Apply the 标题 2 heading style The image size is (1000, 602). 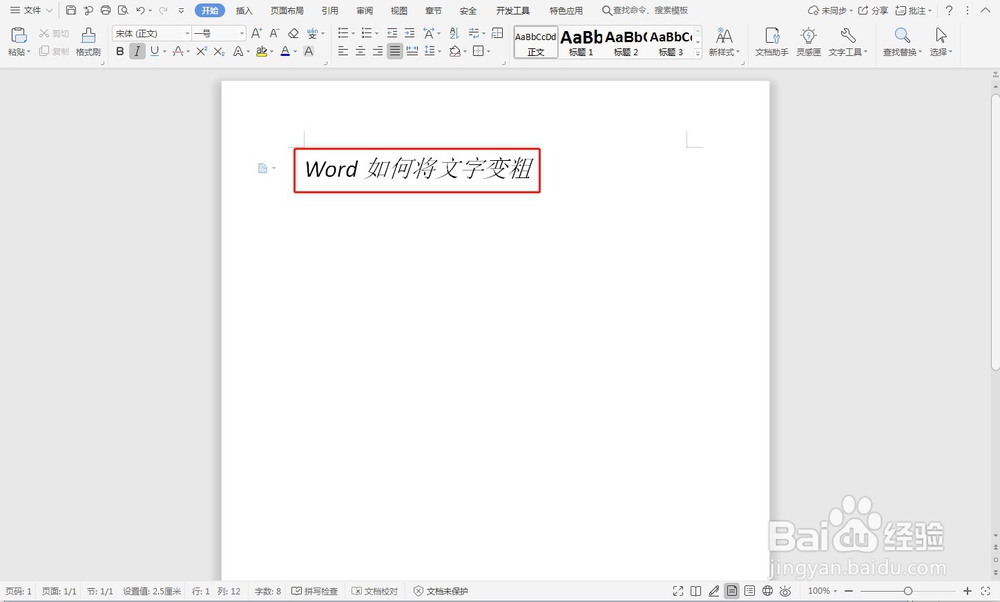tap(626, 43)
